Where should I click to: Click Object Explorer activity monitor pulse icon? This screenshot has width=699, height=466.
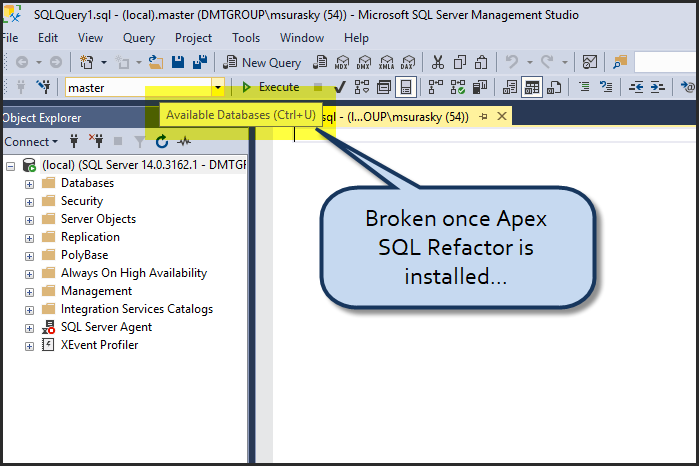point(184,142)
